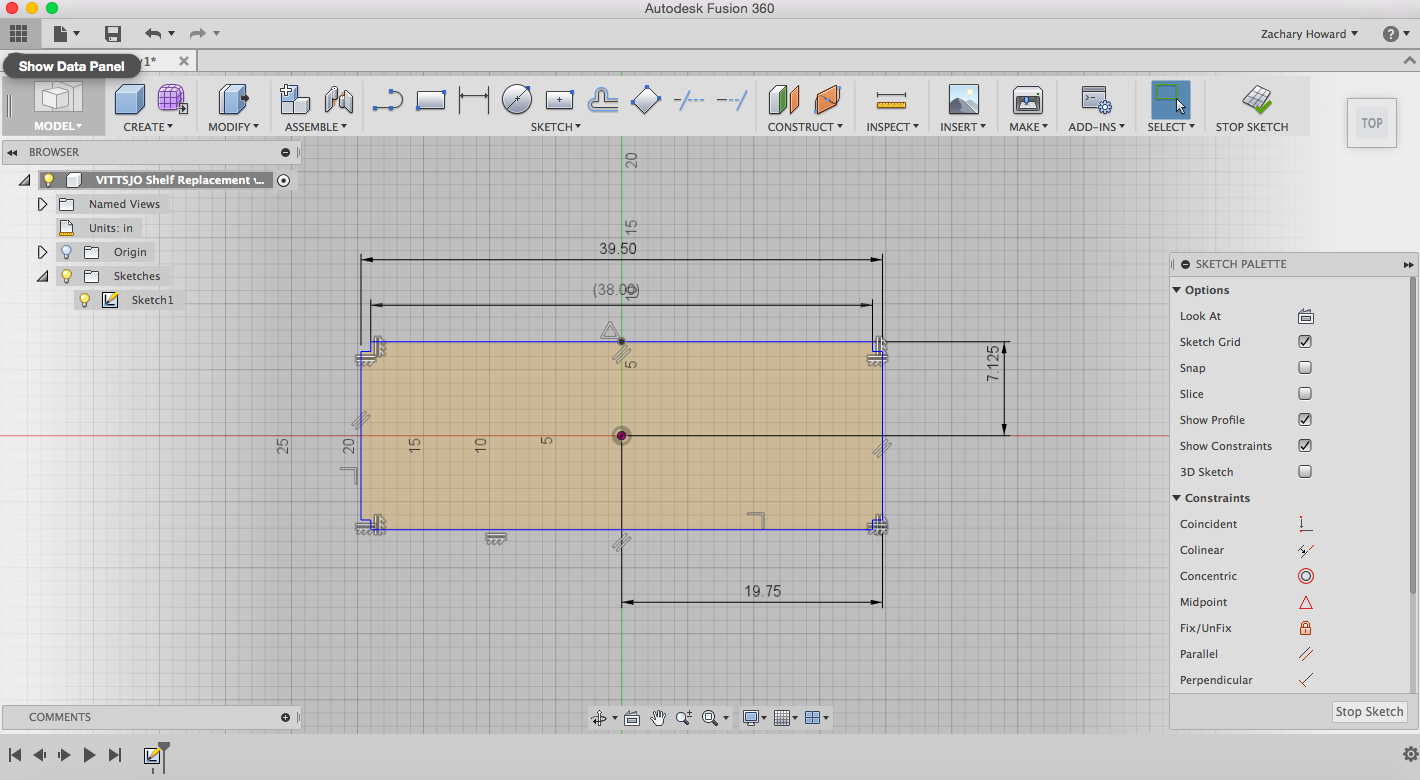Open the INSPECT menu
This screenshot has height=780, width=1420.
(x=891, y=126)
